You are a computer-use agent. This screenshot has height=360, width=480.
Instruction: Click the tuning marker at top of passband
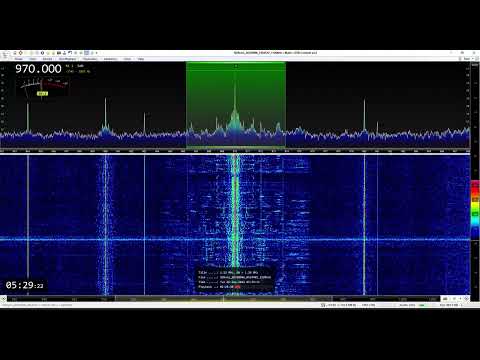point(236,66)
